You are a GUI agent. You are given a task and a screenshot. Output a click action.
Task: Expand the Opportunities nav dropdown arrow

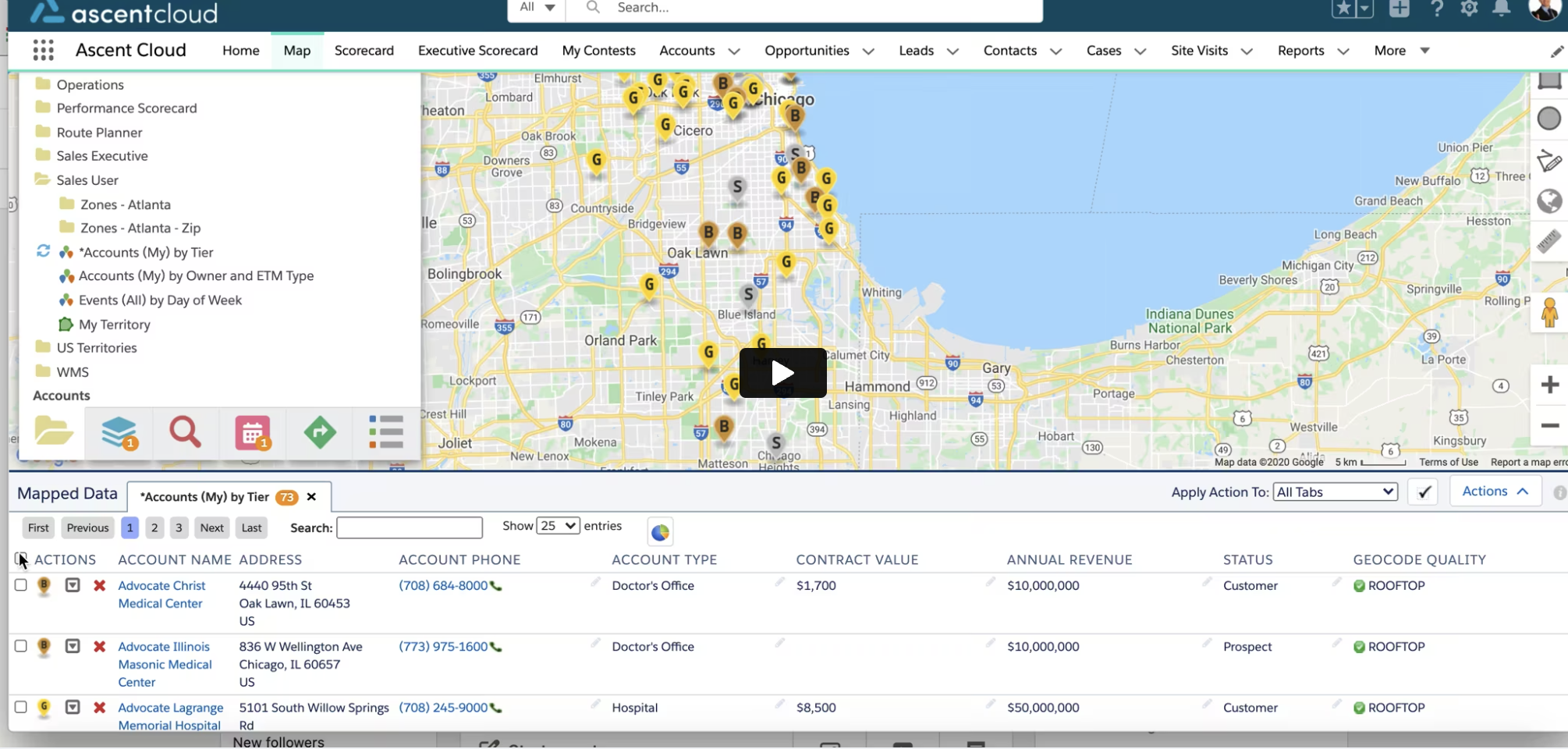(x=868, y=51)
